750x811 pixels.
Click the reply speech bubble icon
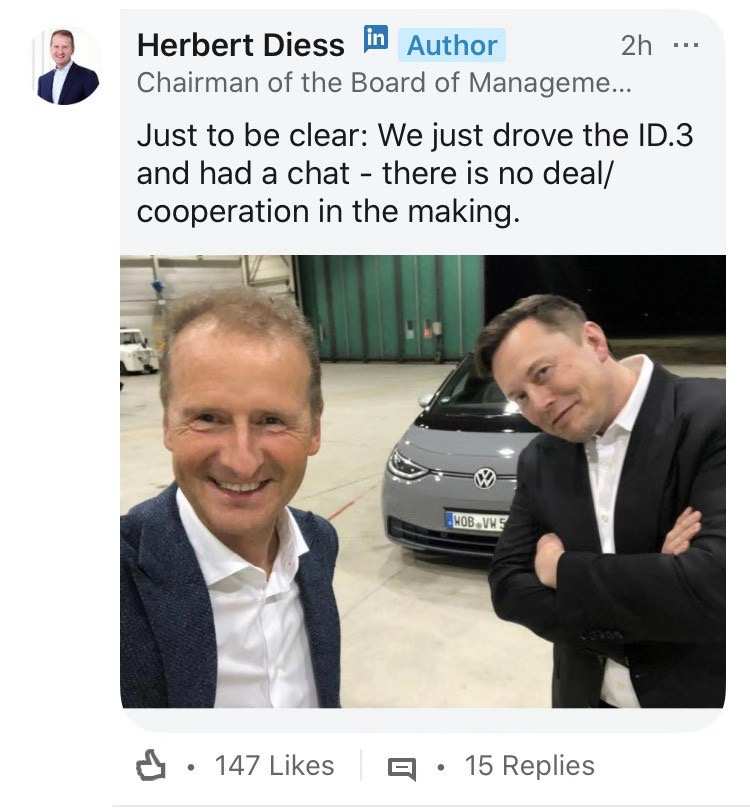click(401, 768)
